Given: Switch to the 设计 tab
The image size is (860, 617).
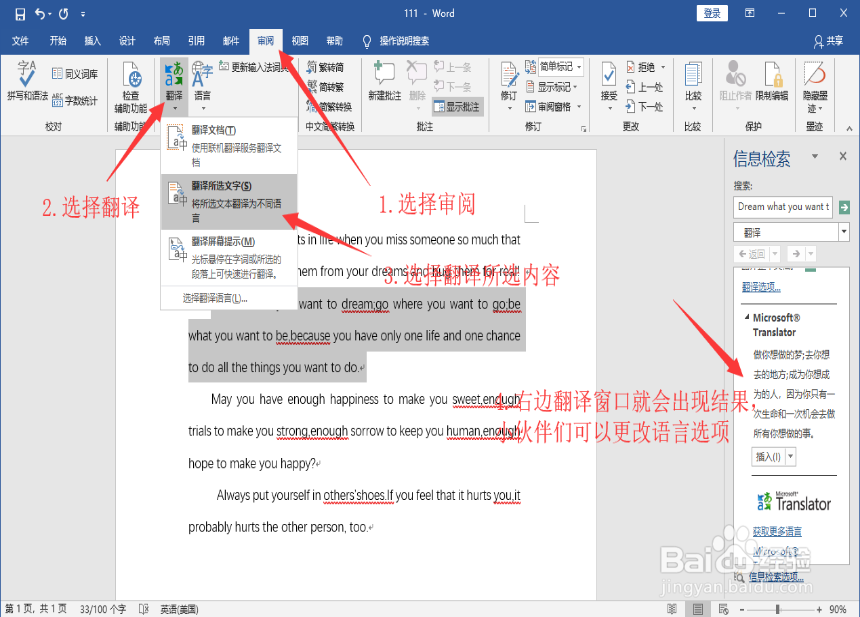Looking at the screenshot, I should (127, 41).
